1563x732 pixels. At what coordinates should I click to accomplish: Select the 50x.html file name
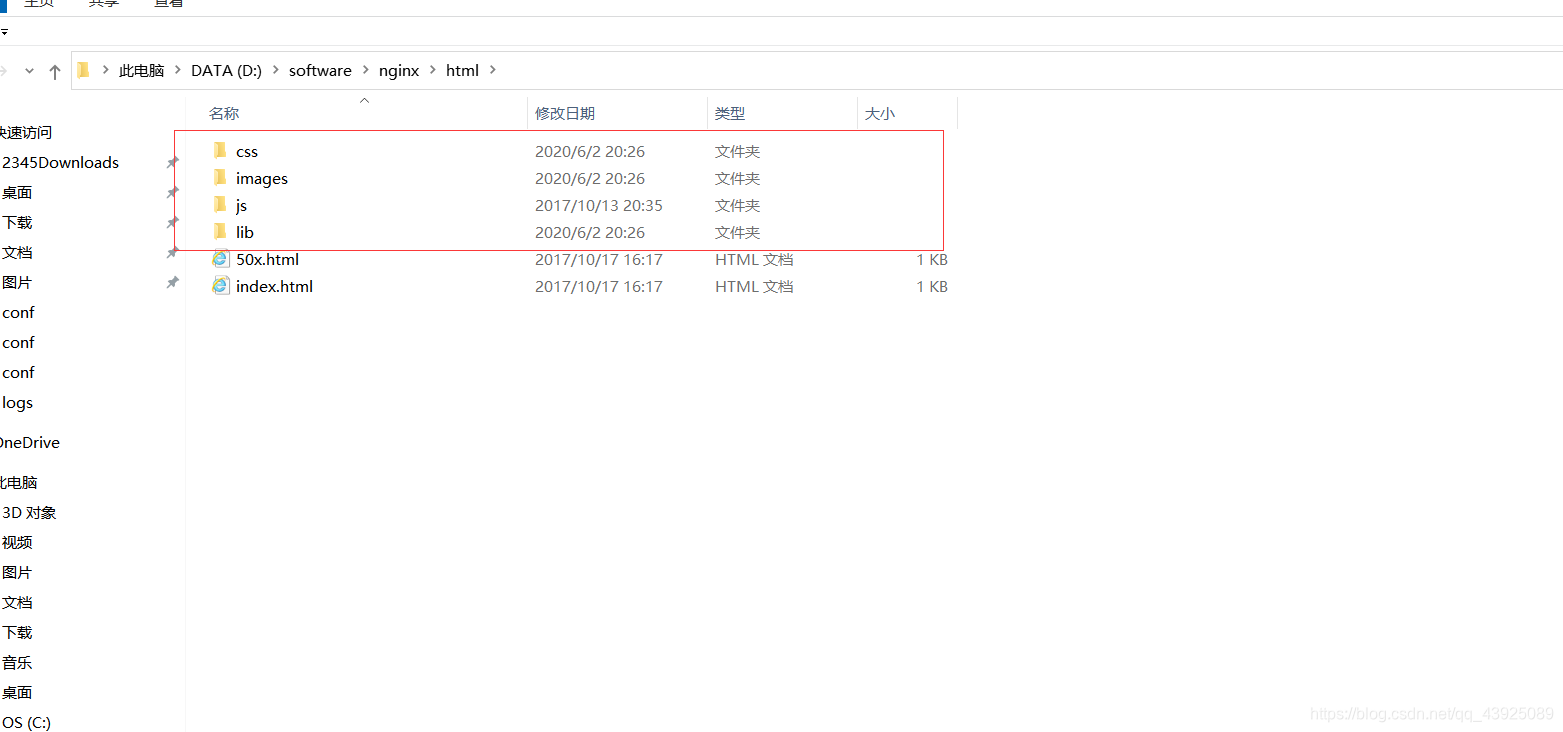pyautogui.click(x=267, y=260)
